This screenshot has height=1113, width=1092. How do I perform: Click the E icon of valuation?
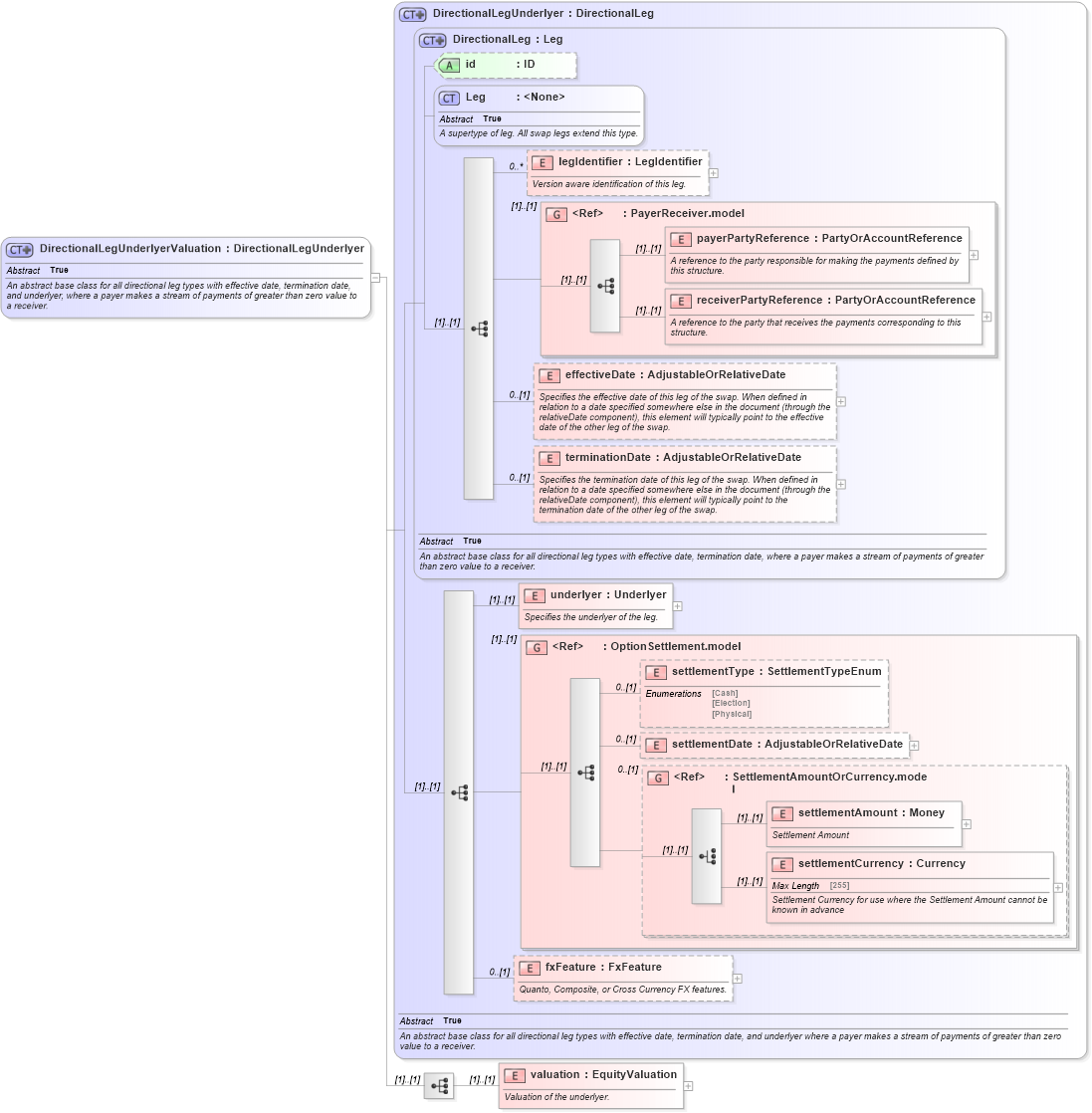pos(515,1076)
